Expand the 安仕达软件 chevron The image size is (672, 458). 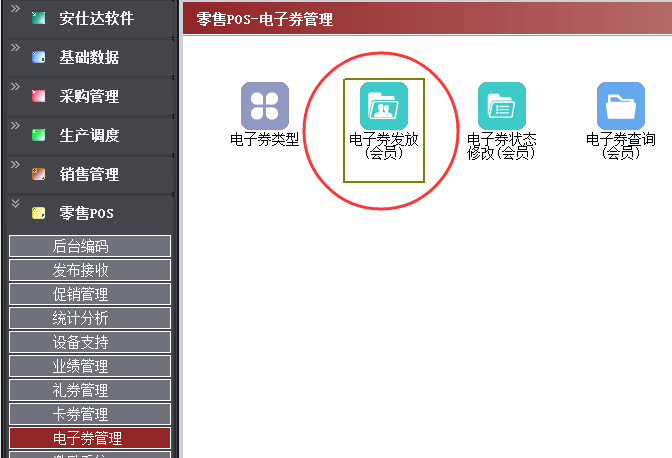click(x=15, y=9)
